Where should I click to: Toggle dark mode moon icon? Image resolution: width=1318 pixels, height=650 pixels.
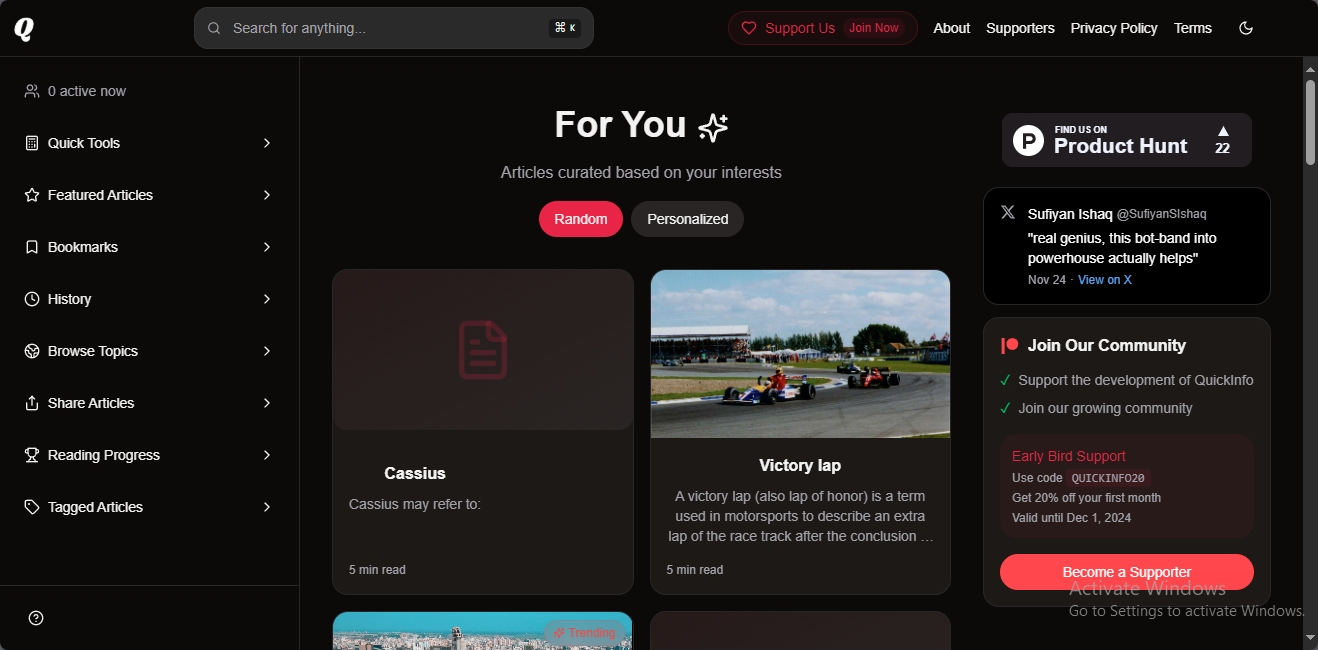(x=1246, y=28)
